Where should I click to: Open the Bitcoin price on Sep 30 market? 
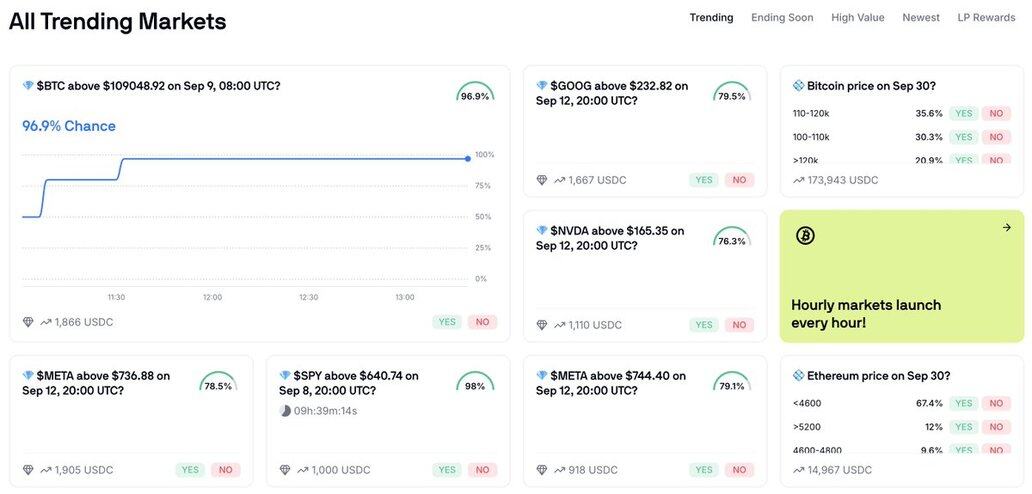871,86
